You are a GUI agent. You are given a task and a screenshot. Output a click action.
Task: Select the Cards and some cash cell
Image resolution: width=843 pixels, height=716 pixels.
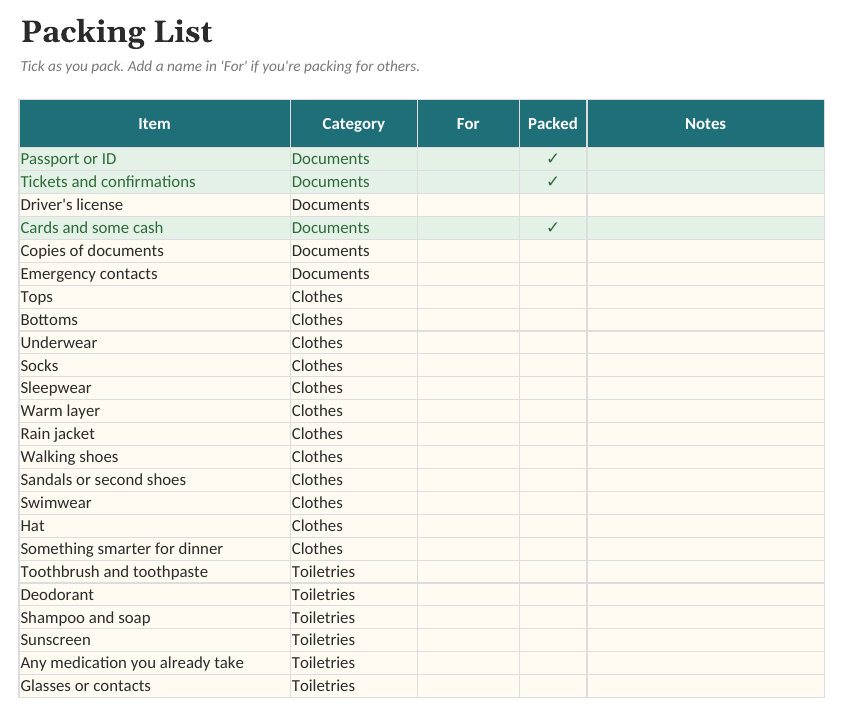pos(155,228)
